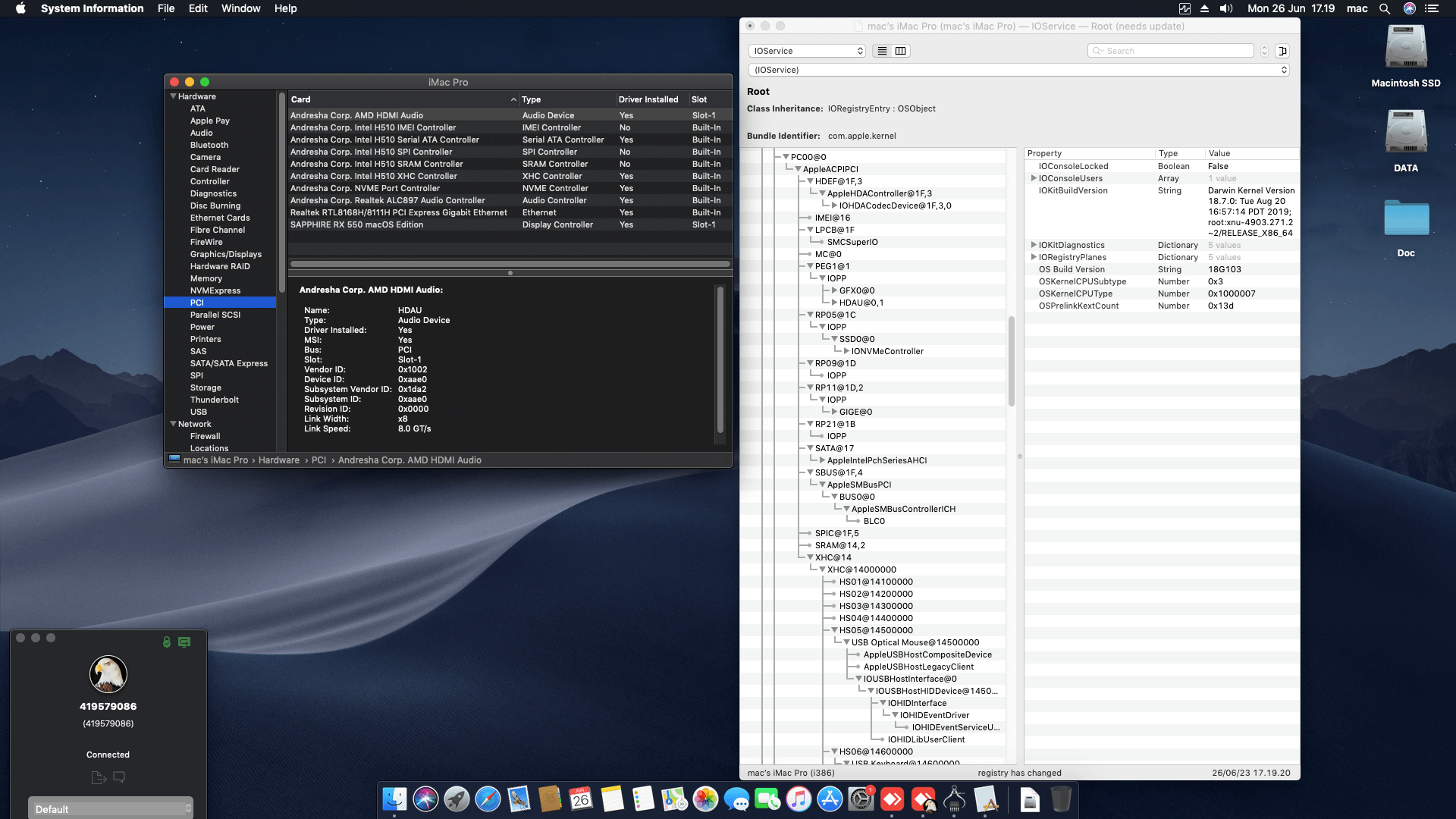
Task: Expand the GFX0@0 node in registry tree
Action: tap(834, 290)
